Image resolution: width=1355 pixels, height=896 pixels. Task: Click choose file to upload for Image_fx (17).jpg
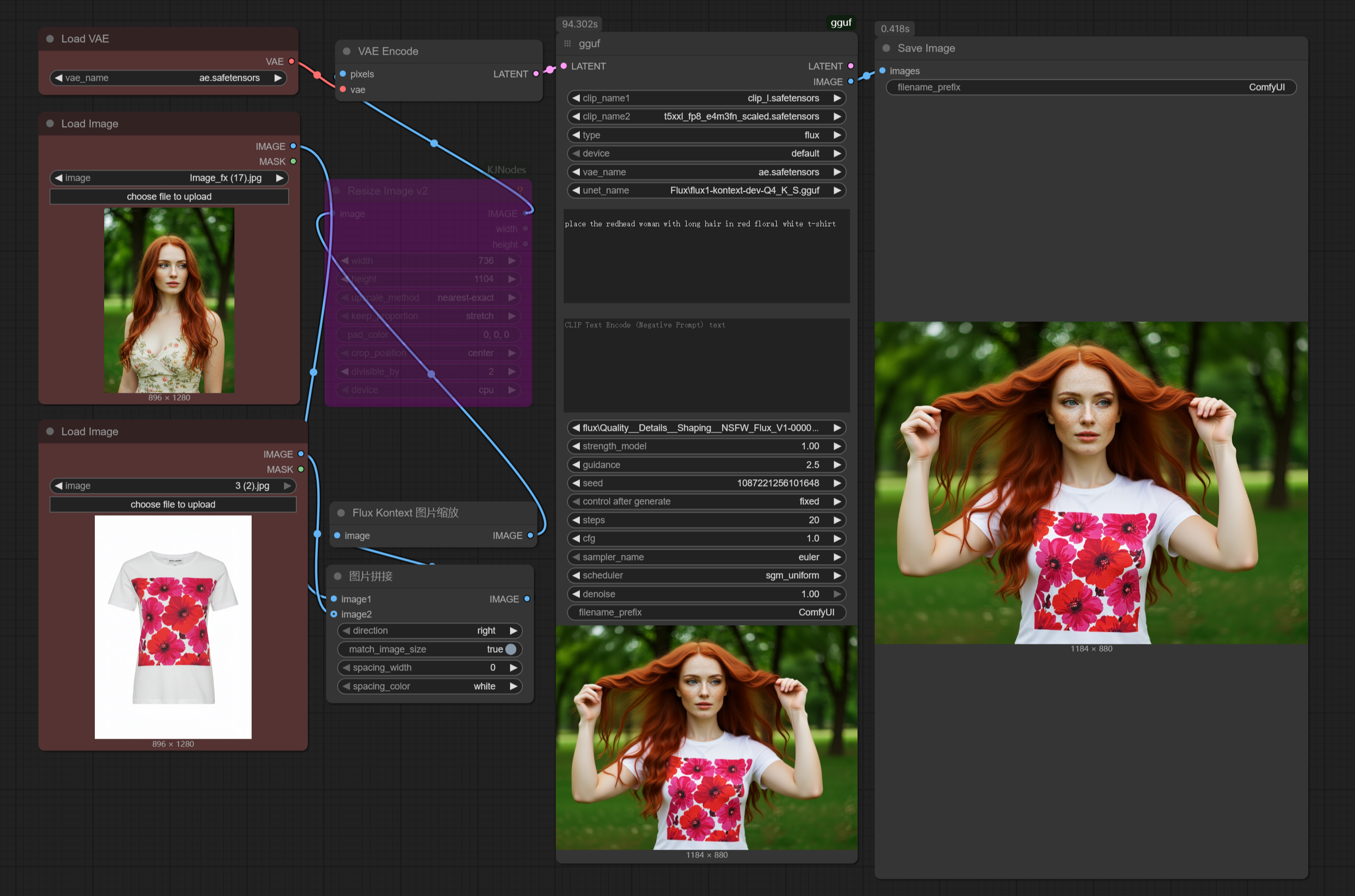(169, 196)
